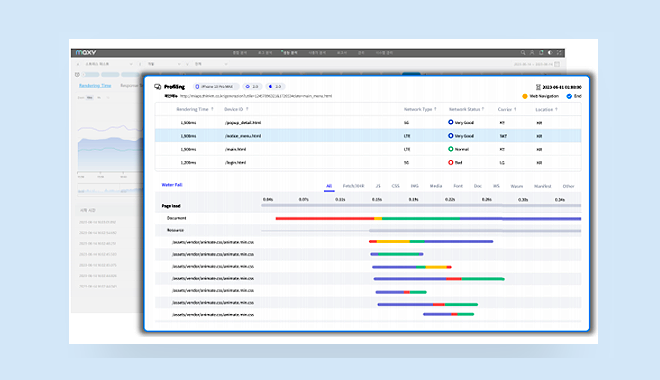
Task: Click the SKT carrier cell
Action: point(503,136)
